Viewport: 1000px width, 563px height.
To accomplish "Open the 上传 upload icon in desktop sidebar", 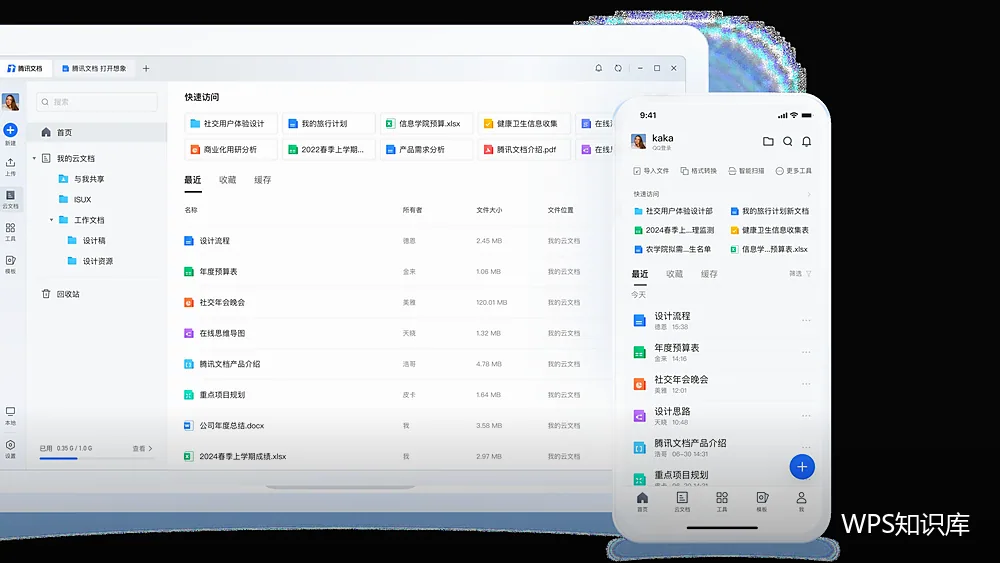I will (x=10, y=163).
